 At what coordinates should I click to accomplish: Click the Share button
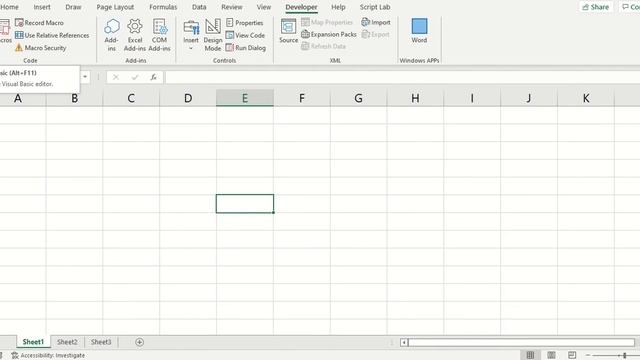[x=596, y=7]
